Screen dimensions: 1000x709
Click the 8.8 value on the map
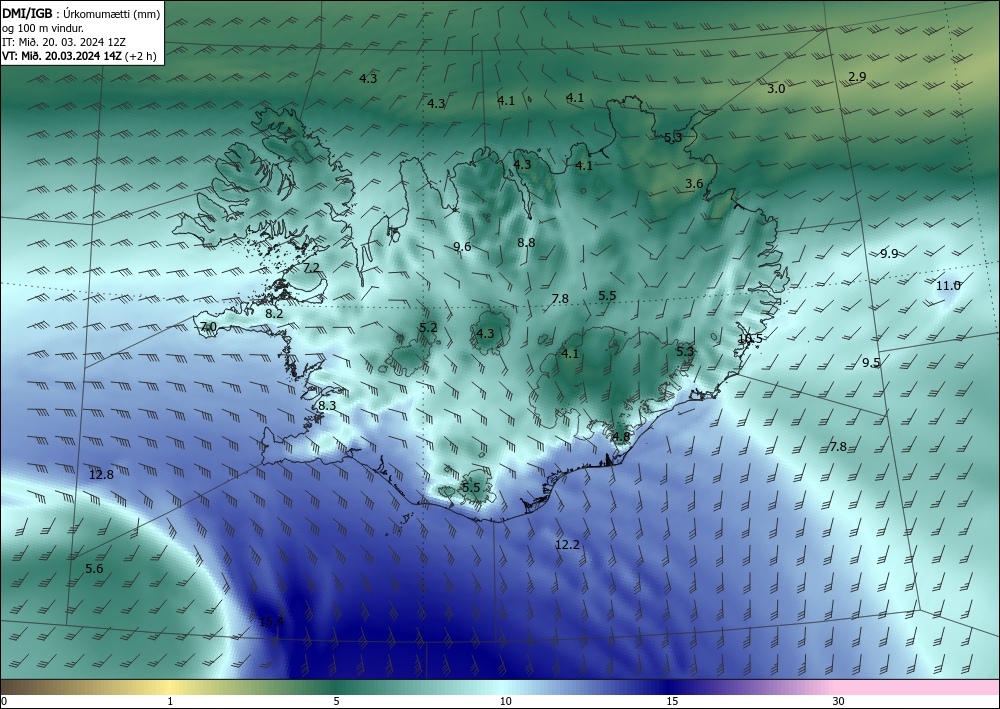coord(526,242)
